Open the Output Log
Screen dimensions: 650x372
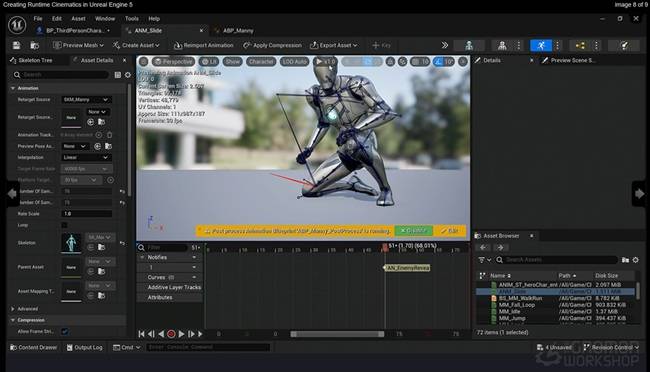tap(85, 348)
